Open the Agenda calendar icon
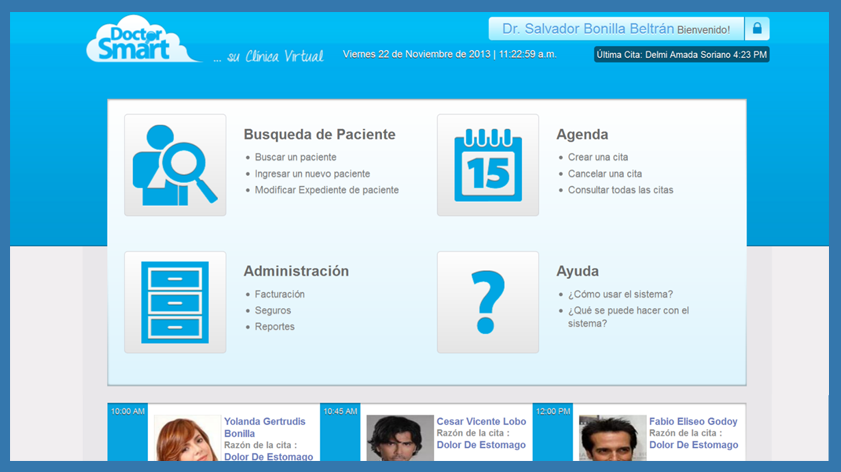 488,165
